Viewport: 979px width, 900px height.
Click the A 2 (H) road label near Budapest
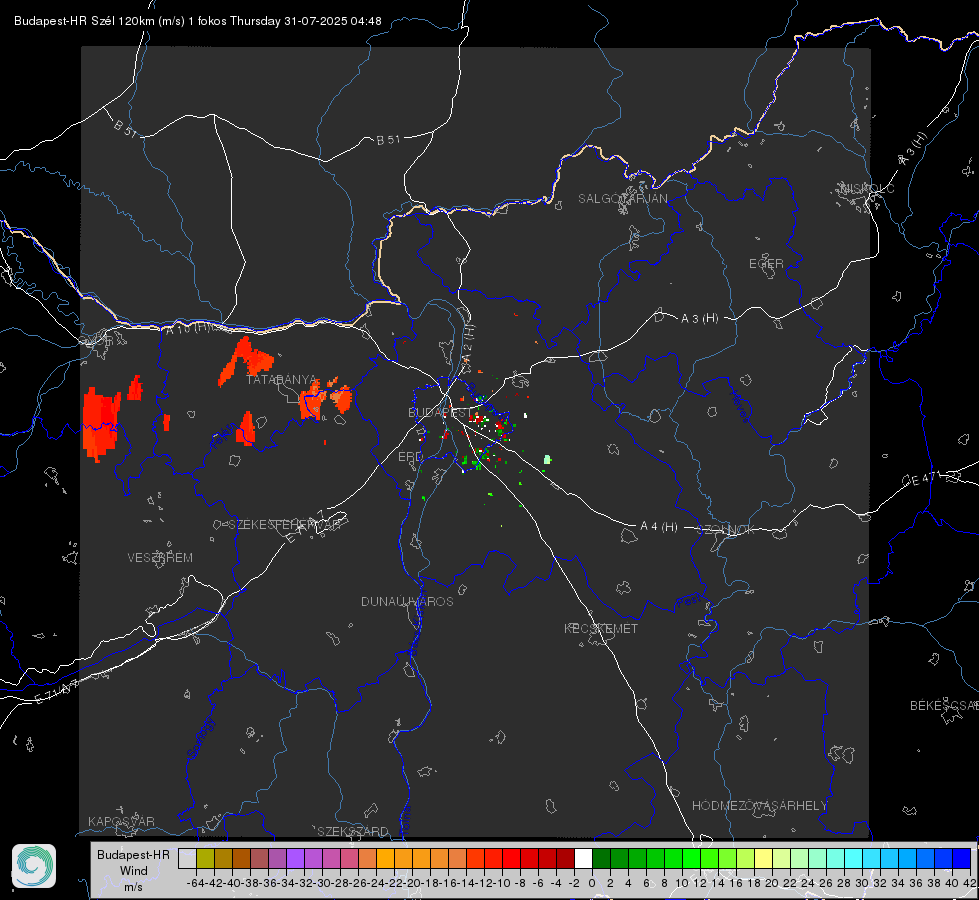click(468, 340)
